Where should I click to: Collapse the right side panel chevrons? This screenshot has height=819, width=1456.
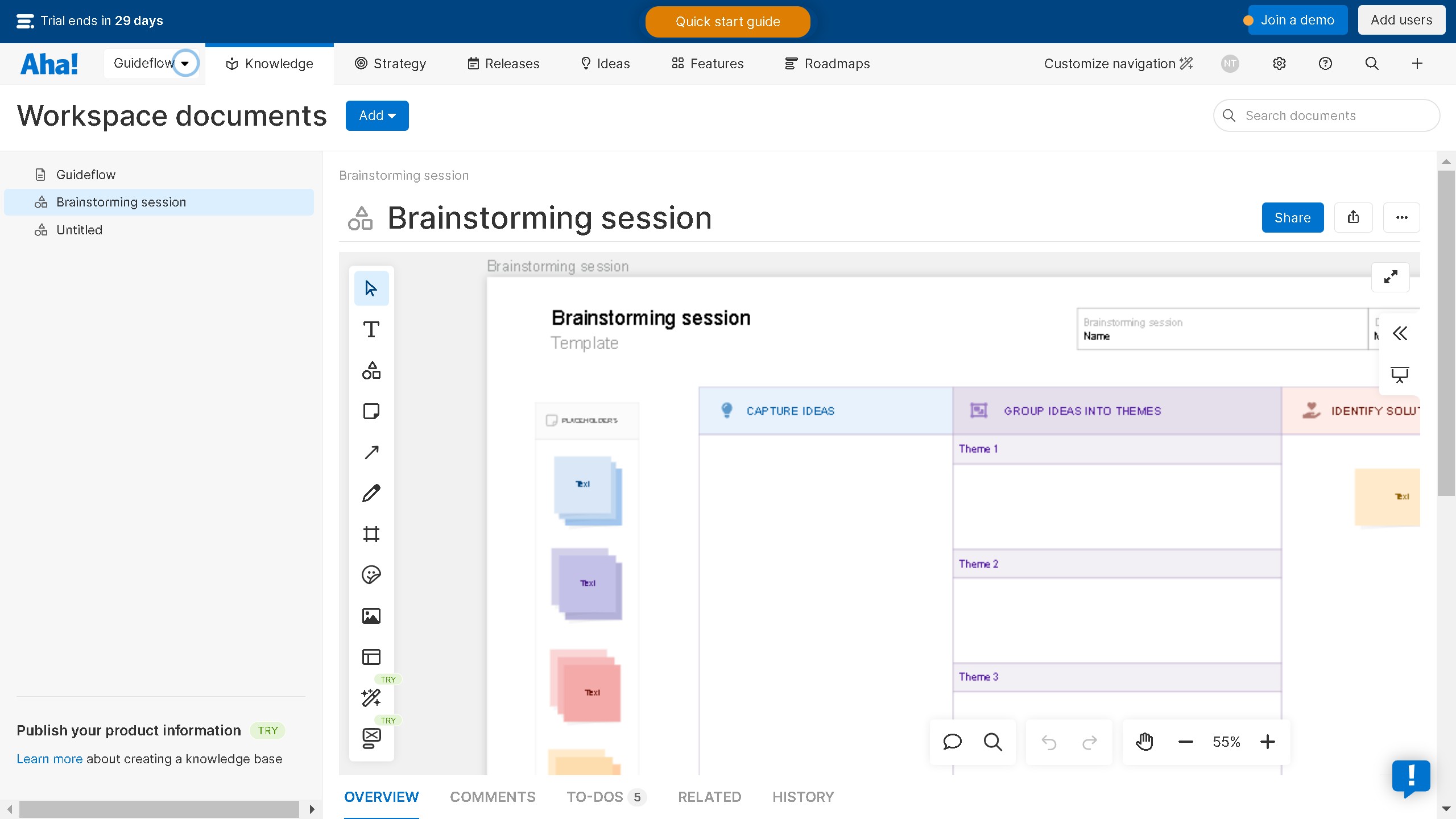pyautogui.click(x=1400, y=333)
